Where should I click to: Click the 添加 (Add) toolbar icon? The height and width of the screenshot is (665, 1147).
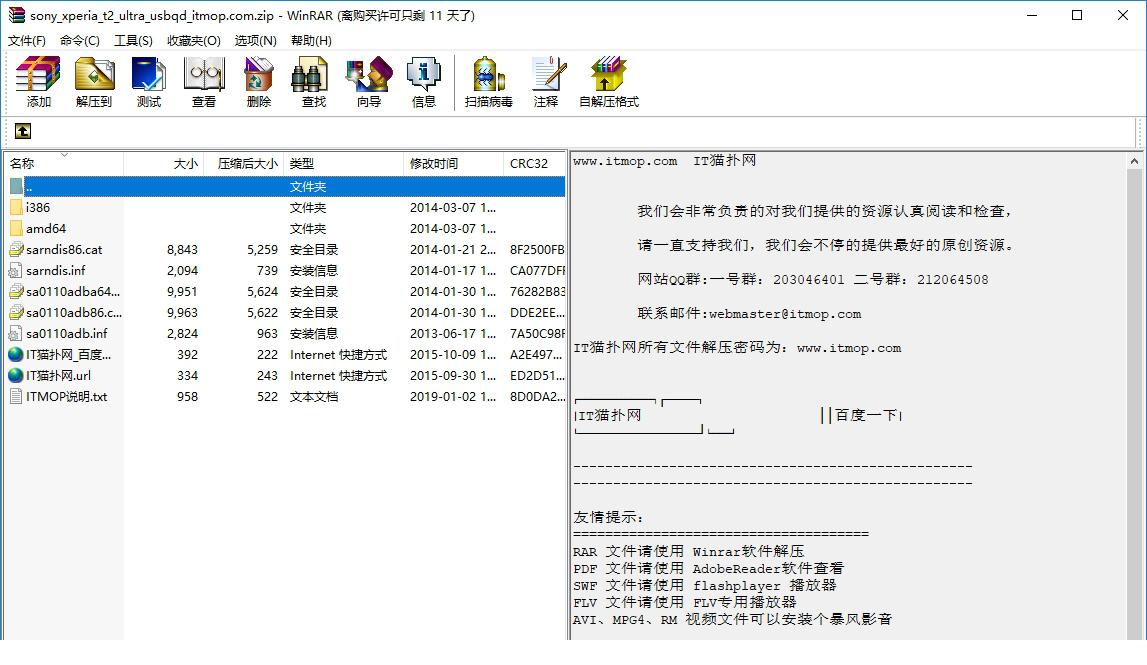click(39, 74)
